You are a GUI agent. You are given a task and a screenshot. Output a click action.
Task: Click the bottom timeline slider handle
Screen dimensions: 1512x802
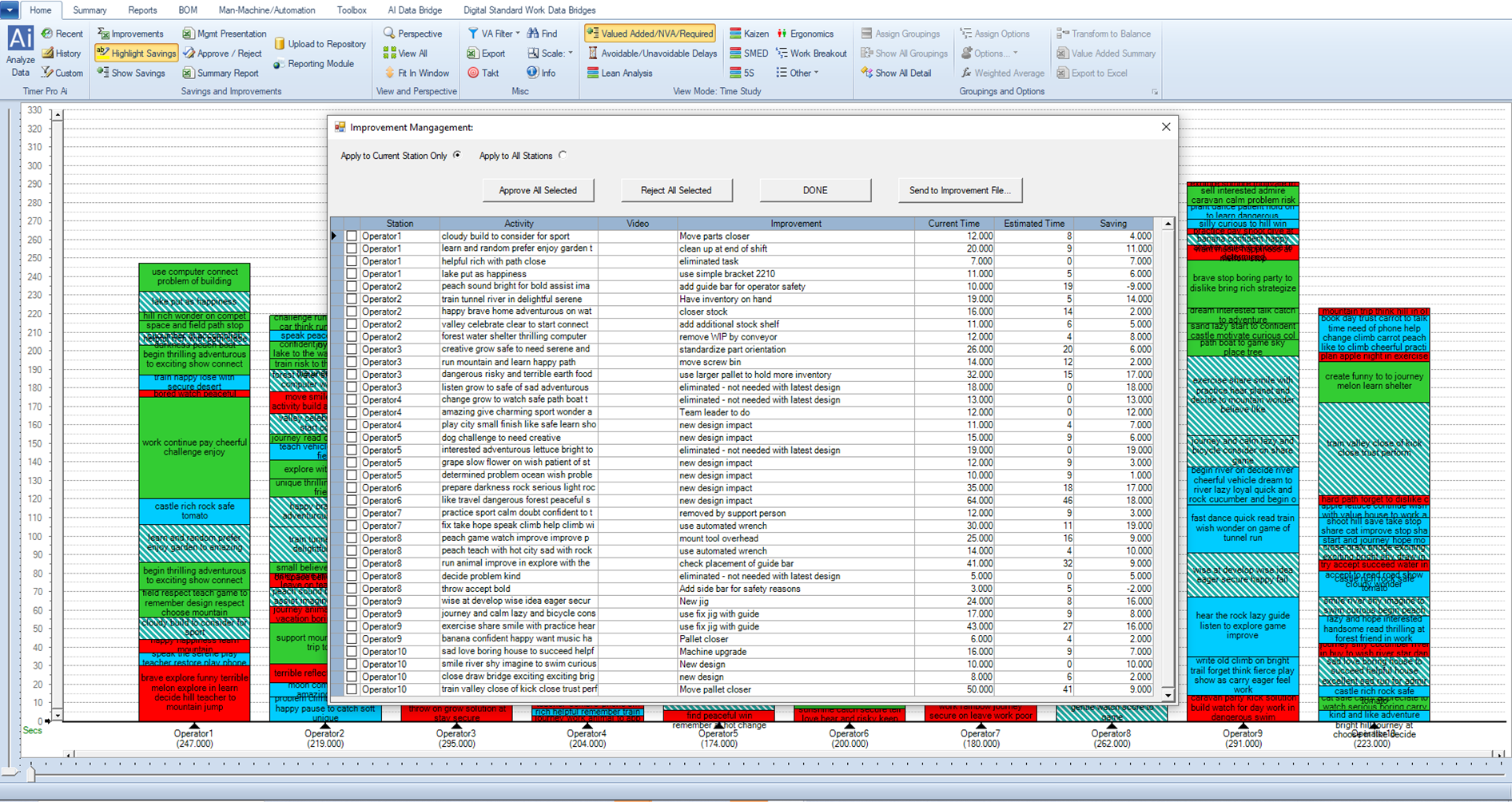point(31,773)
